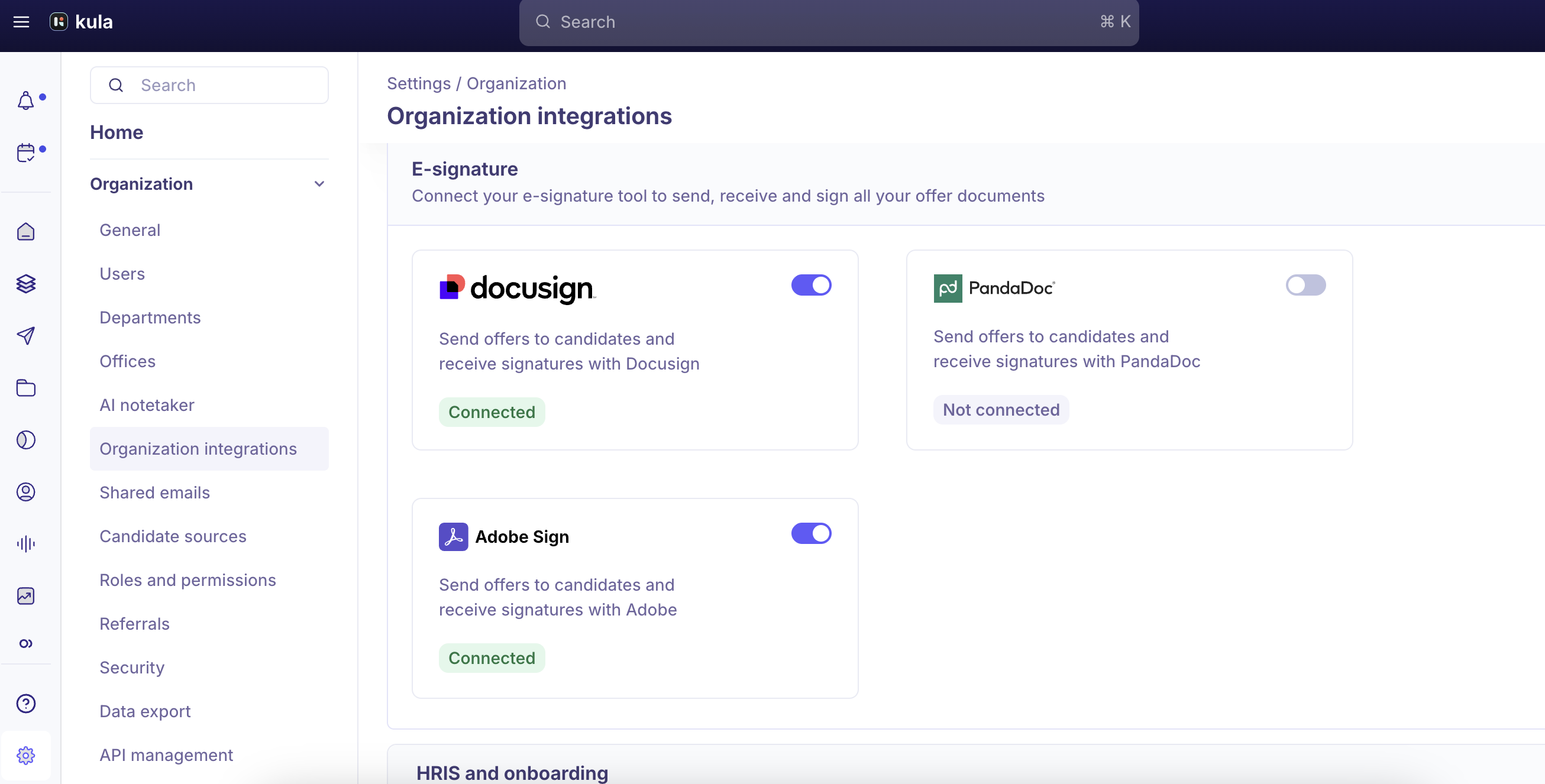Image resolution: width=1545 pixels, height=784 pixels.
Task: Open notifications bell
Action: (26, 100)
